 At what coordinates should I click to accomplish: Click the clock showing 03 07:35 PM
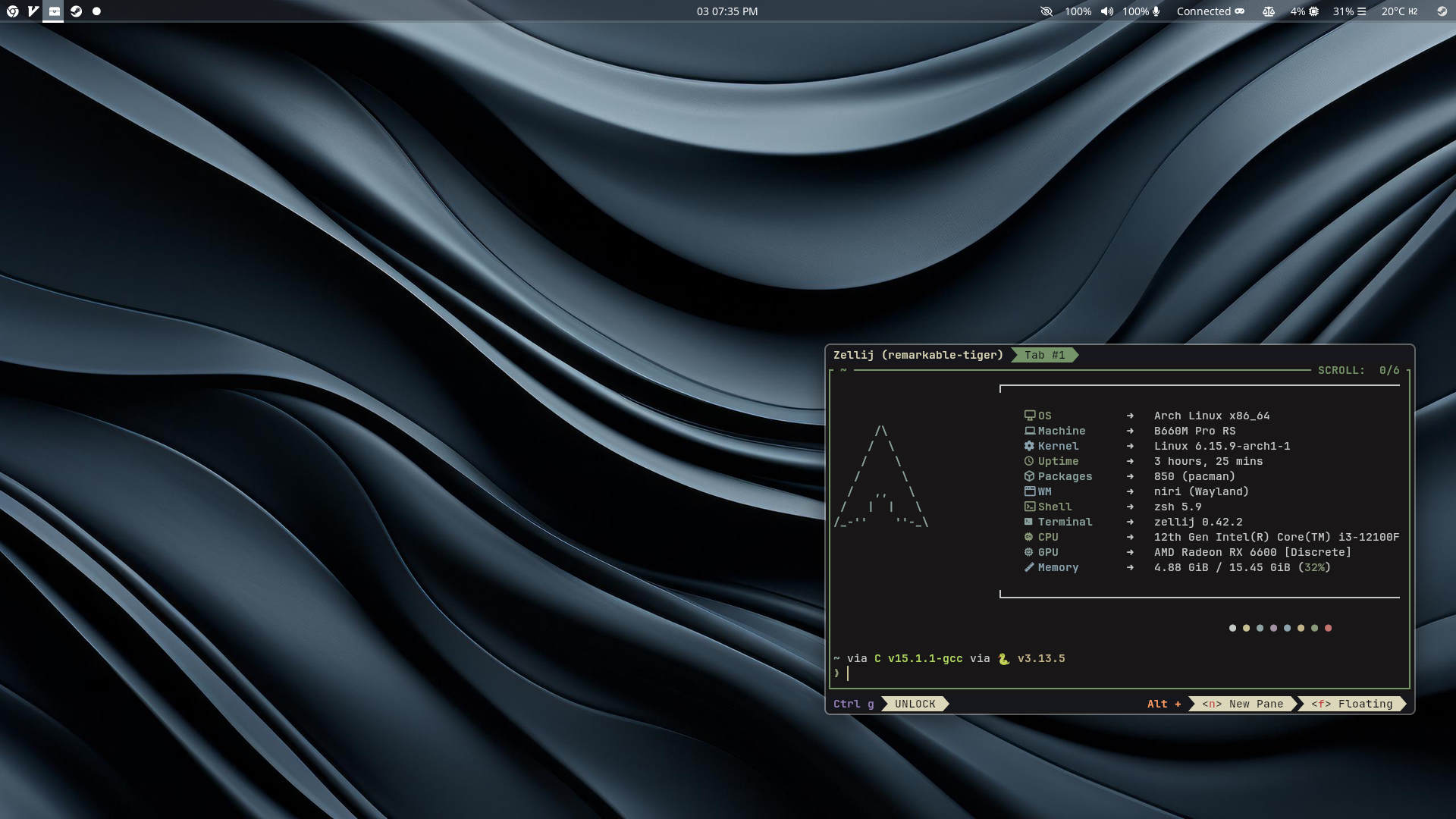click(x=727, y=11)
